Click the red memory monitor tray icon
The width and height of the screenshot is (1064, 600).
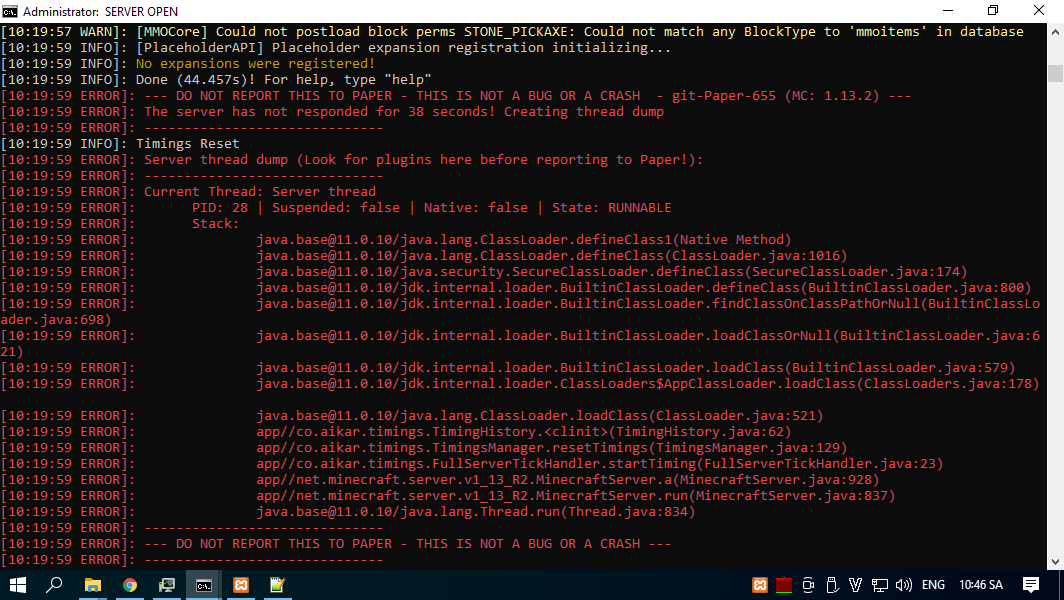[784, 585]
